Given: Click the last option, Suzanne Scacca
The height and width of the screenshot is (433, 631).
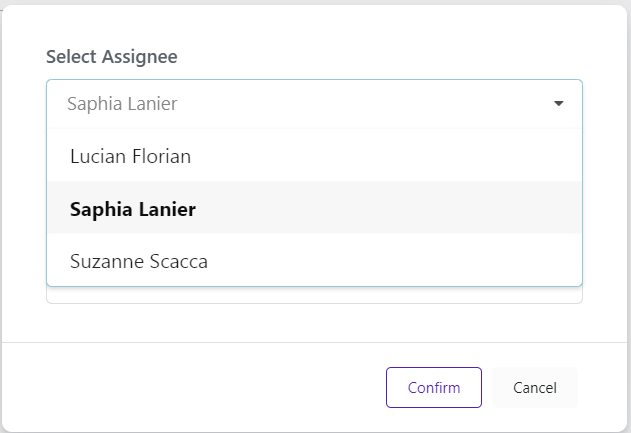Looking at the screenshot, I should pos(137,261).
